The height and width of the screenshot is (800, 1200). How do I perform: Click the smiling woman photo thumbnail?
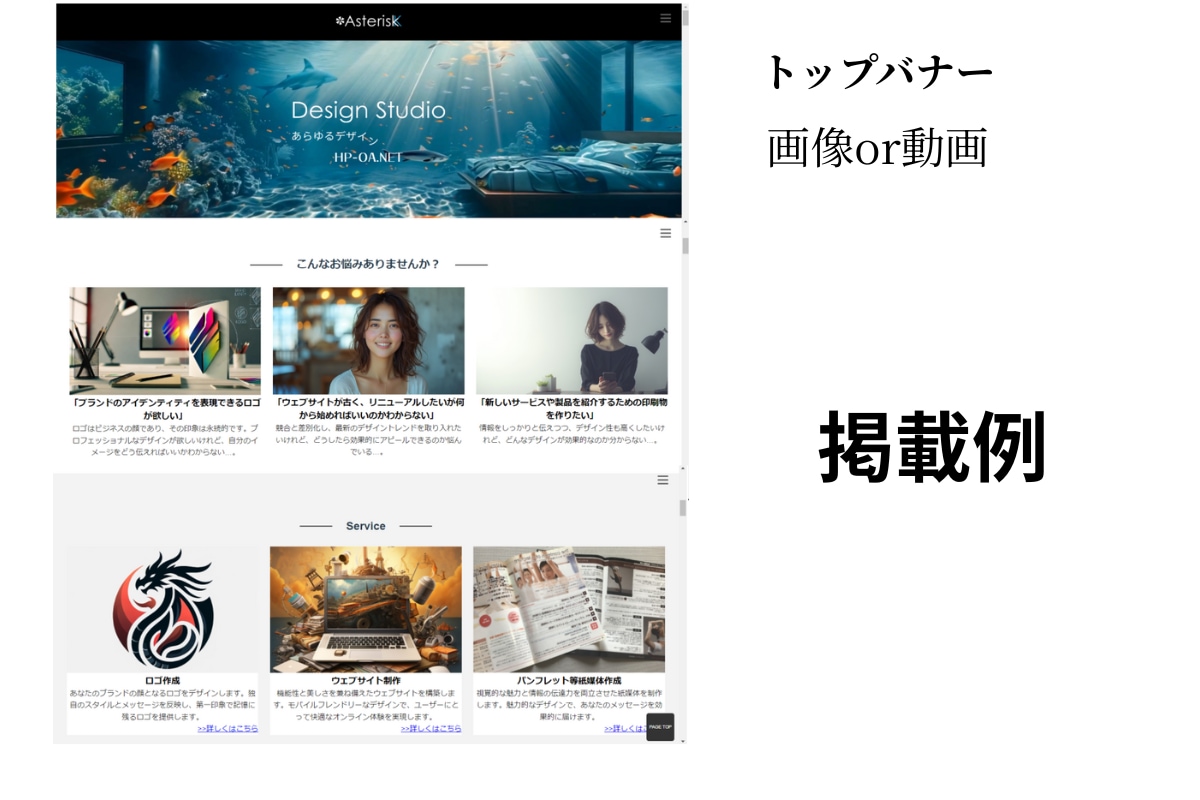pos(368,341)
